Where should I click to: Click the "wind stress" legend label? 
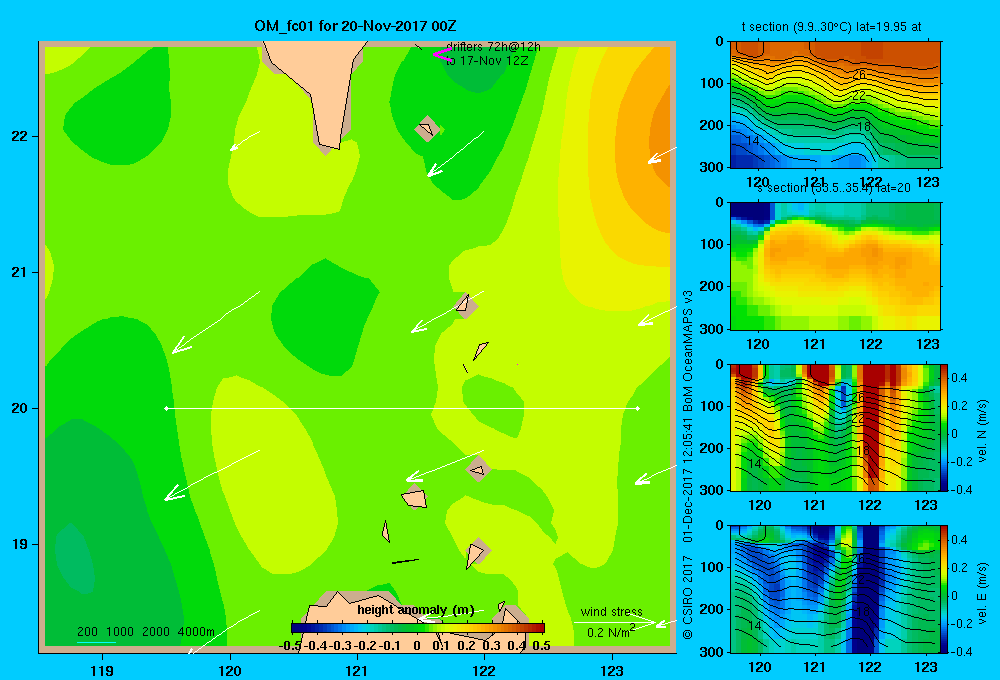click(x=611, y=611)
